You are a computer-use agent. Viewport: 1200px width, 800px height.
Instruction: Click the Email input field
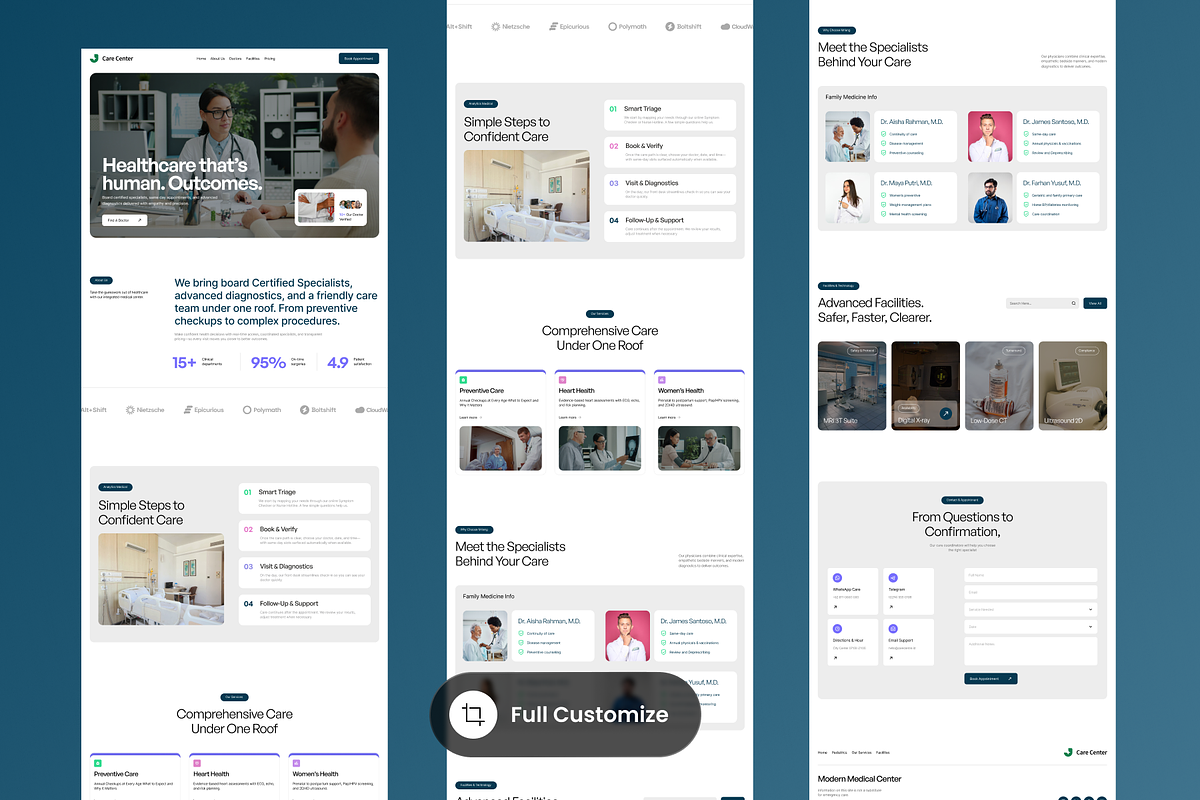(x=1031, y=592)
